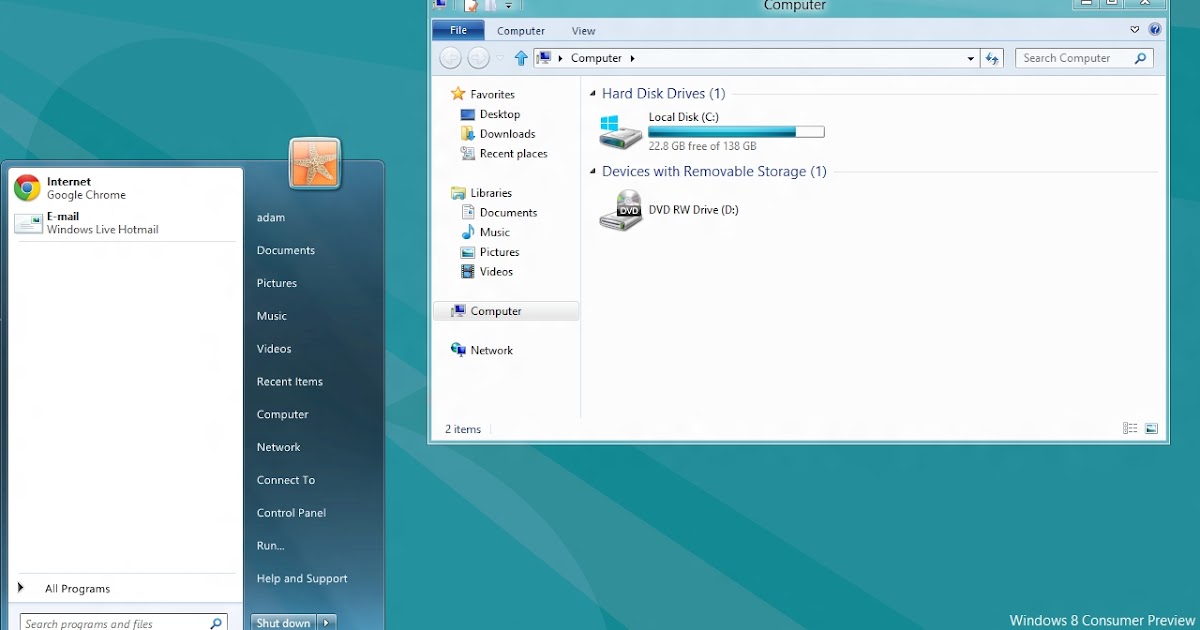1200x630 pixels.
Task: Select DVD RW Drive (D:) icon
Action: [621, 211]
